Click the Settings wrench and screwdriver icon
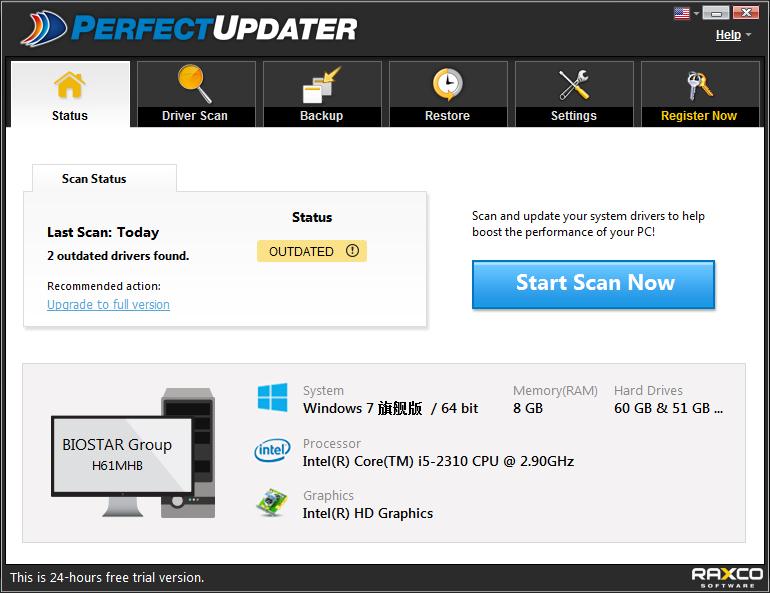 click(x=574, y=84)
